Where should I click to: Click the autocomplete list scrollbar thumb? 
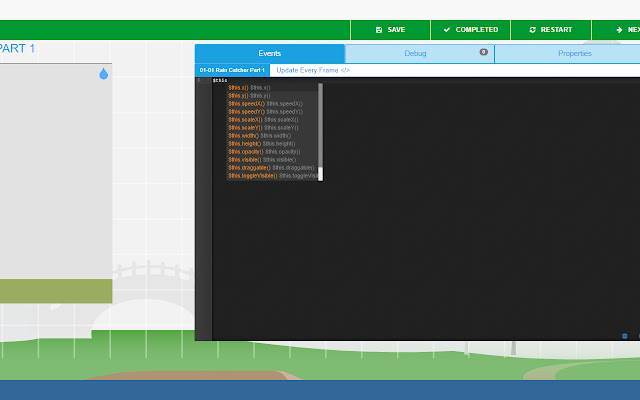point(320,125)
